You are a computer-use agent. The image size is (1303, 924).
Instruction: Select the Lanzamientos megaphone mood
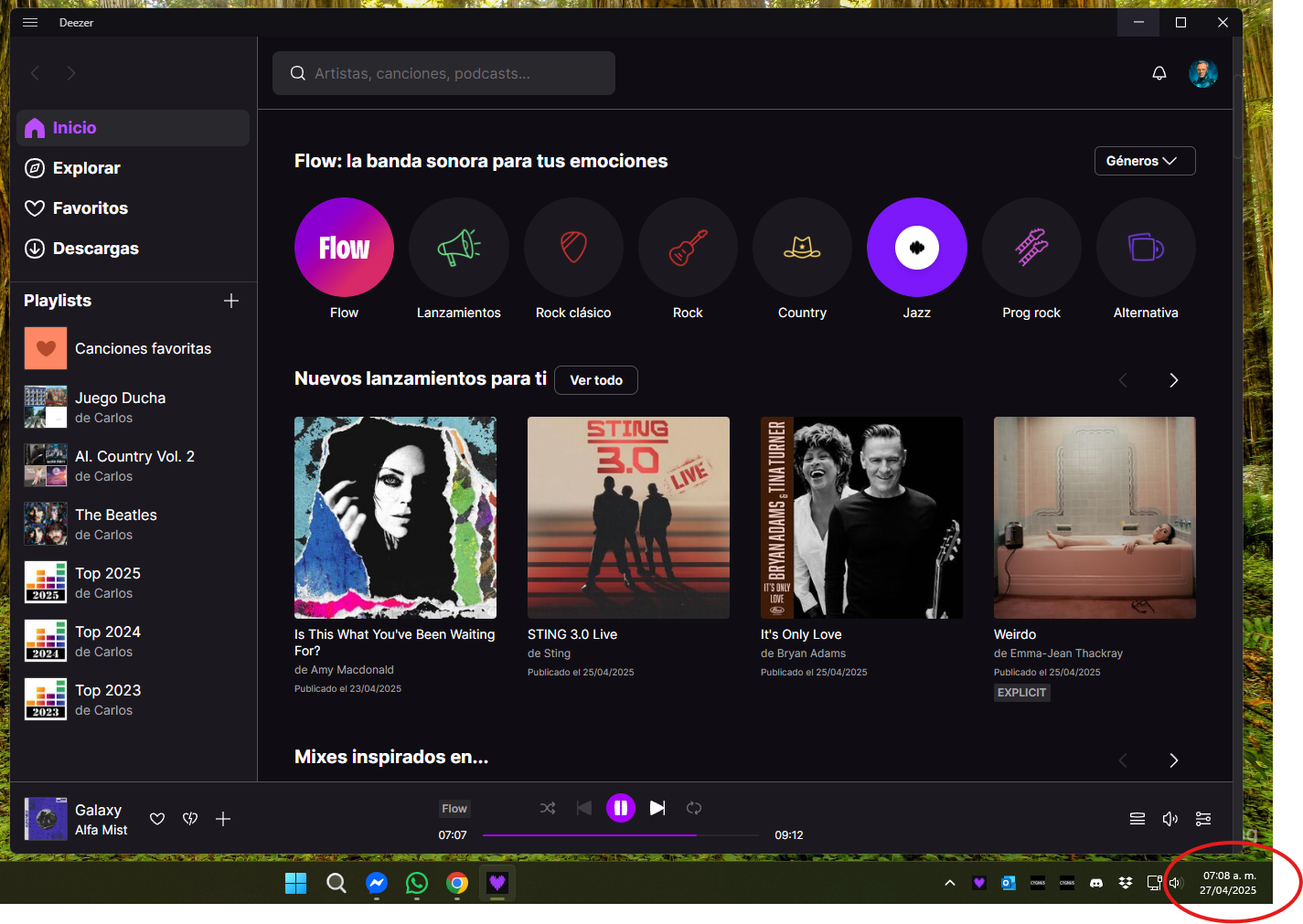(459, 248)
